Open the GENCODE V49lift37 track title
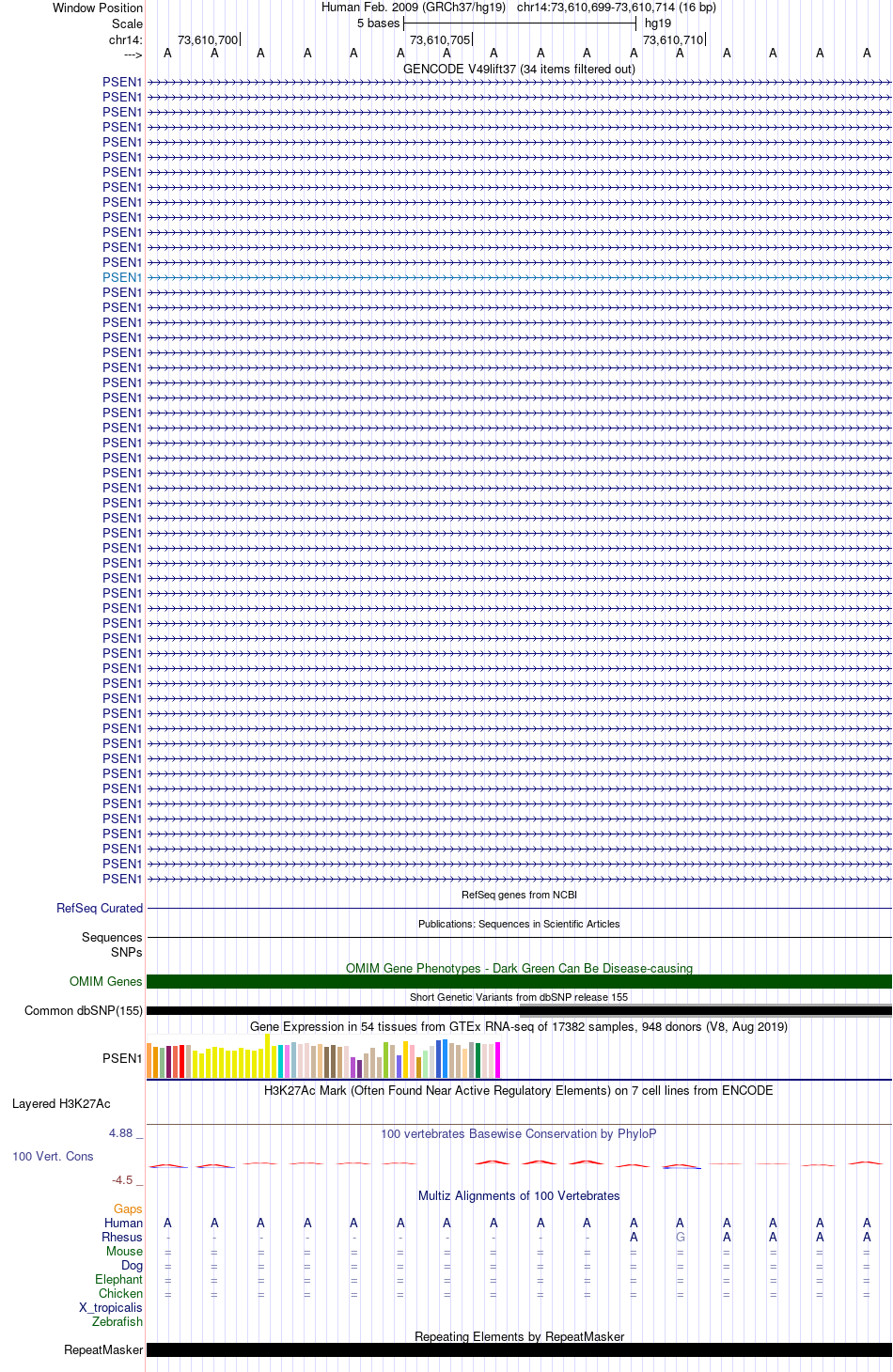 coord(519,69)
